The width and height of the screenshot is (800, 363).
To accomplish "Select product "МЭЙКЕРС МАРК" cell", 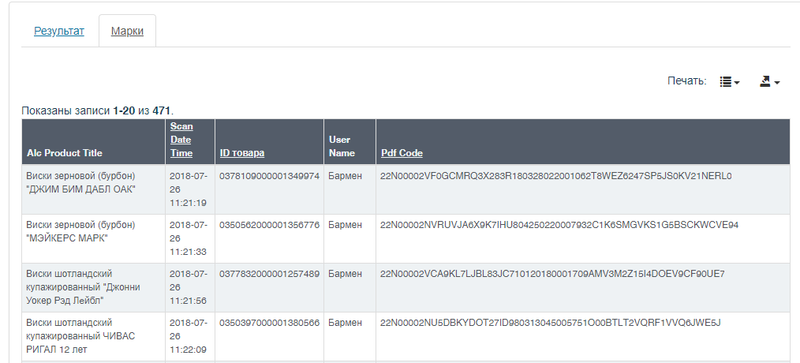I will [x=93, y=238].
